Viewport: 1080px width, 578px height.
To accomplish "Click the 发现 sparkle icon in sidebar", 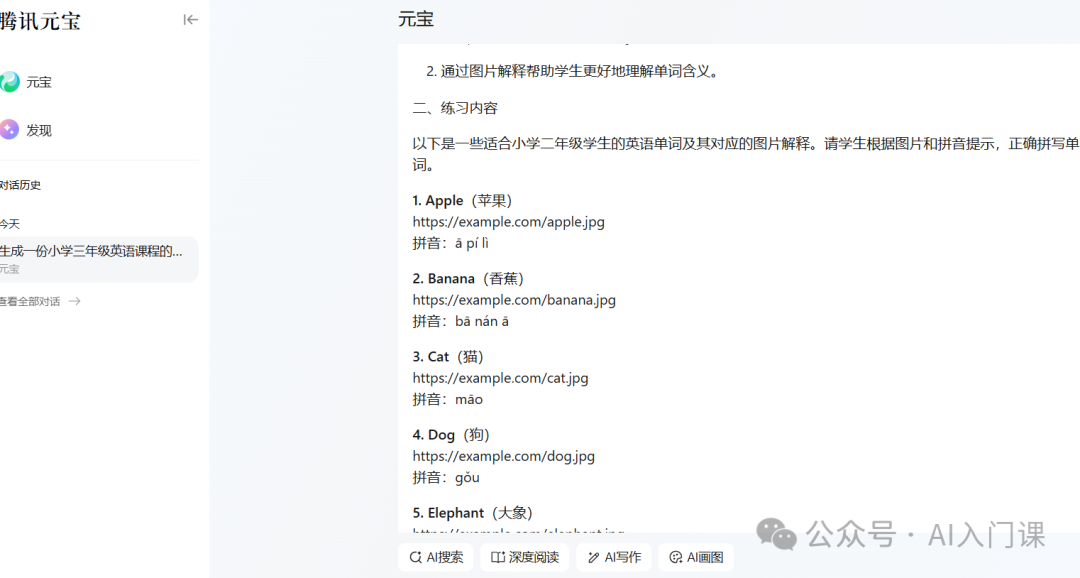I will (x=9, y=130).
